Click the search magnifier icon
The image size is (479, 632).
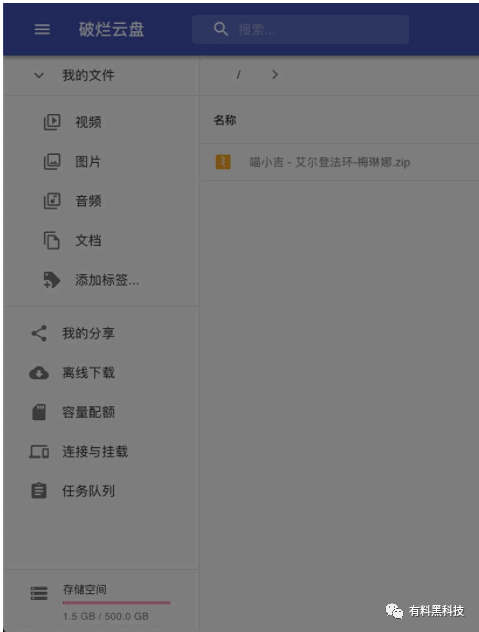[221, 29]
